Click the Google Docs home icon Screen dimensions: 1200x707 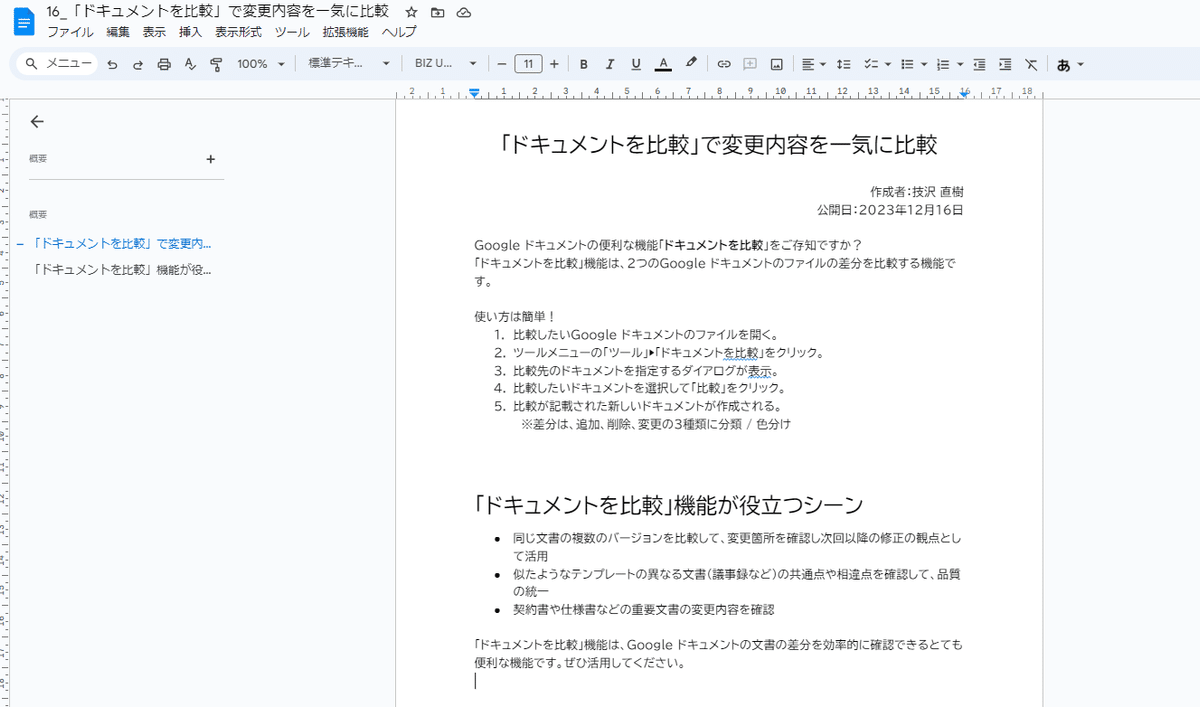click(23, 21)
